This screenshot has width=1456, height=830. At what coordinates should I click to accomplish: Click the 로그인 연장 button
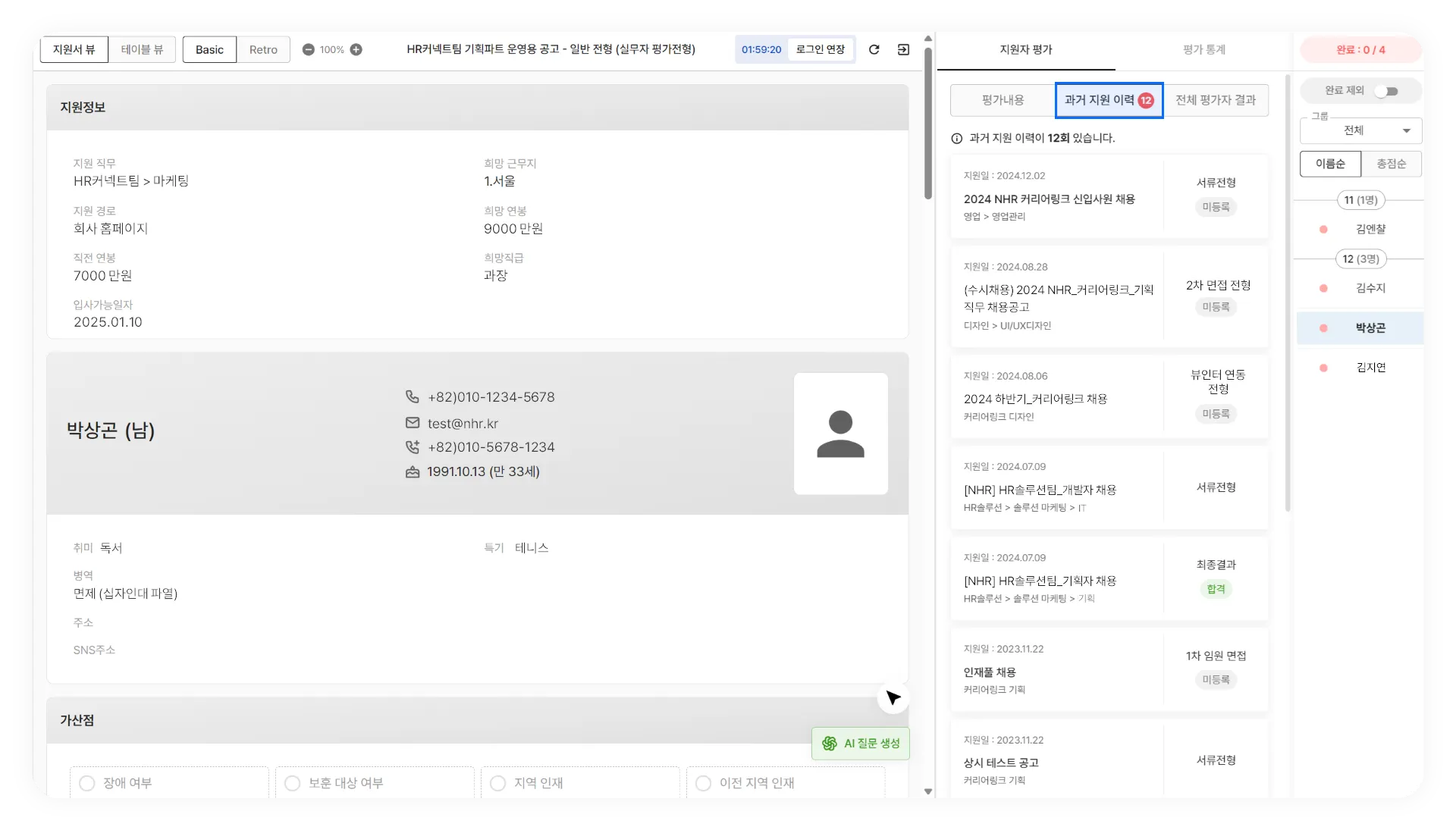pos(820,49)
